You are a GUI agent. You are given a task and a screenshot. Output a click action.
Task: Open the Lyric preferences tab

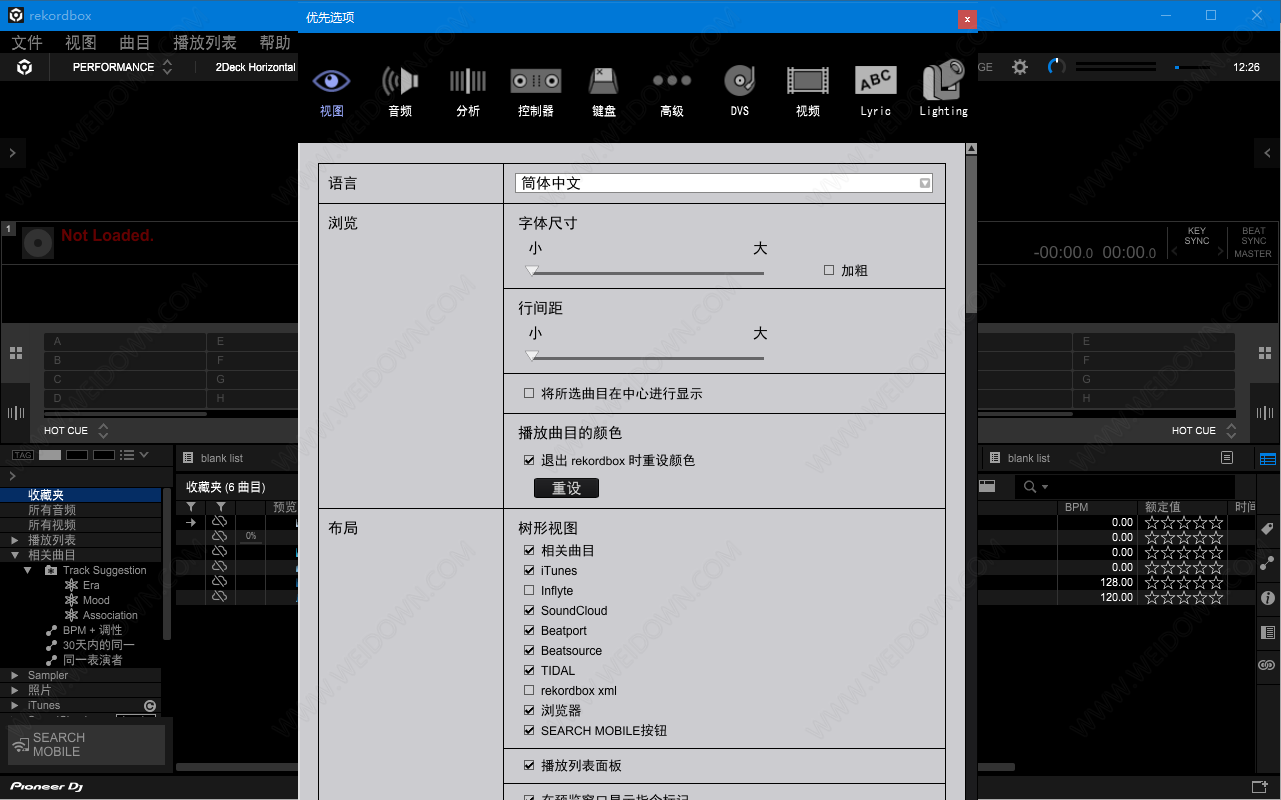(x=876, y=90)
